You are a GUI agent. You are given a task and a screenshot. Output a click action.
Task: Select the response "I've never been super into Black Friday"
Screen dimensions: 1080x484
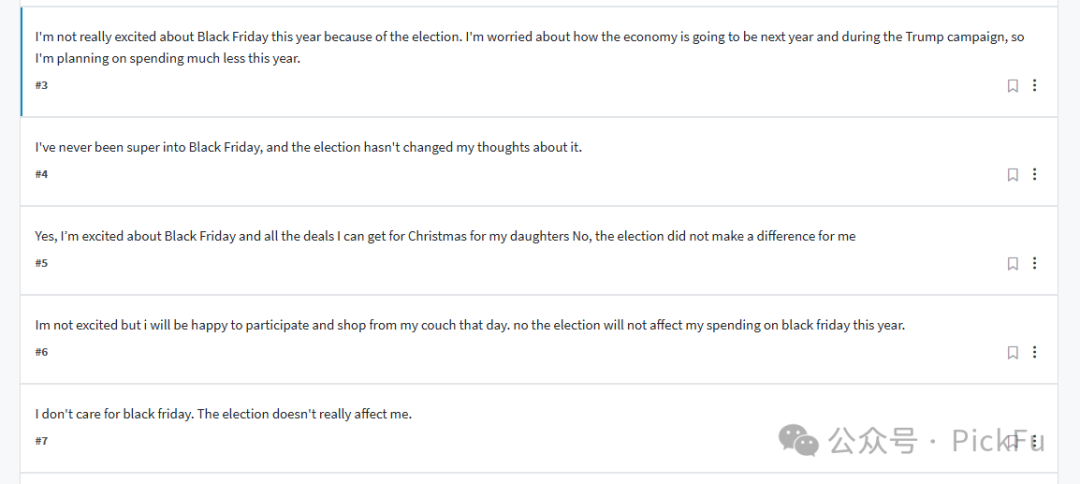coord(539,162)
